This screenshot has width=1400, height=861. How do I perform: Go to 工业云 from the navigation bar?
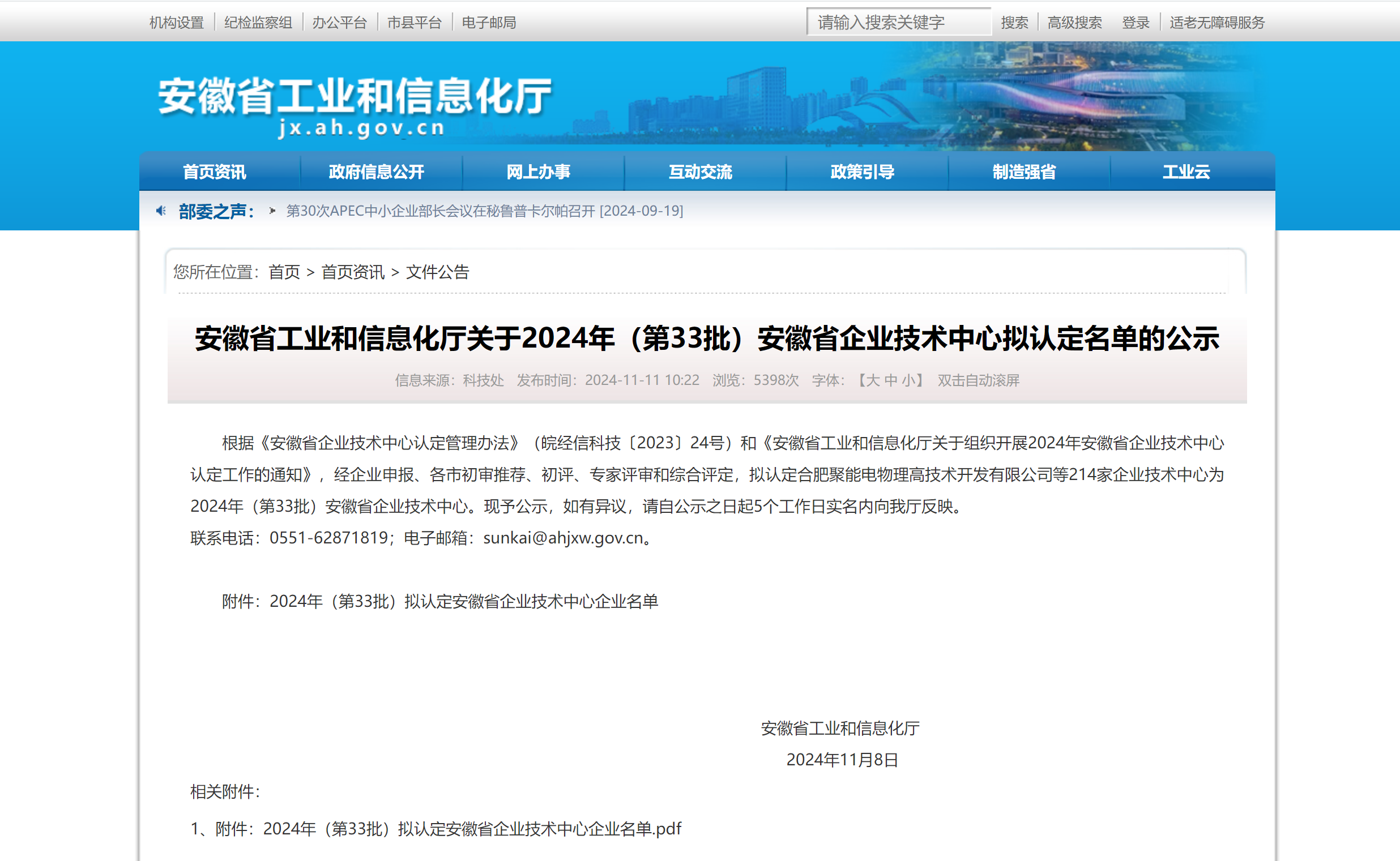click(x=1186, y=172)
